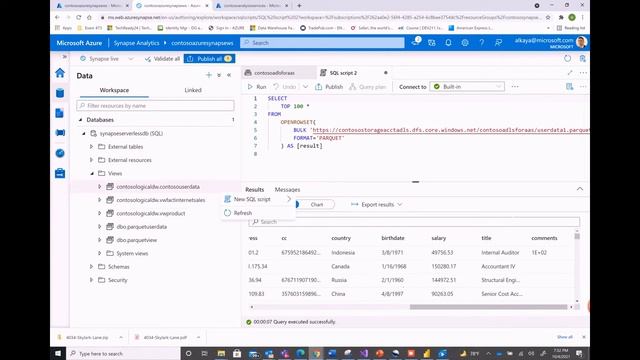Choose Refresh from context menu

(258, 213)
